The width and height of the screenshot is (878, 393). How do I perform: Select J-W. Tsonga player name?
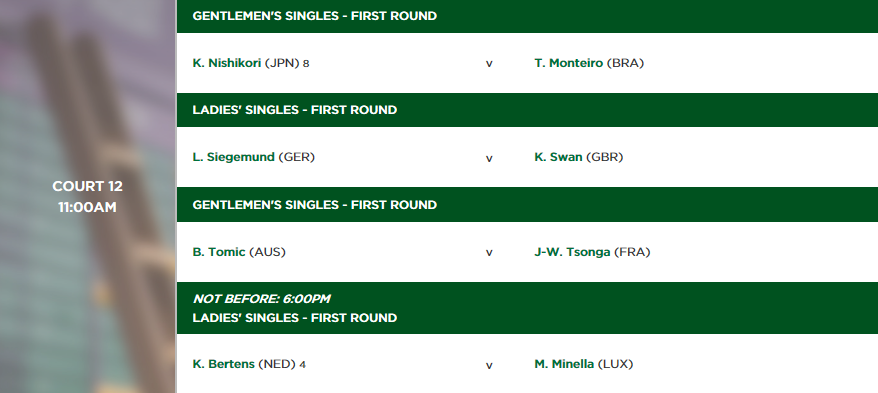click(572, 252)
